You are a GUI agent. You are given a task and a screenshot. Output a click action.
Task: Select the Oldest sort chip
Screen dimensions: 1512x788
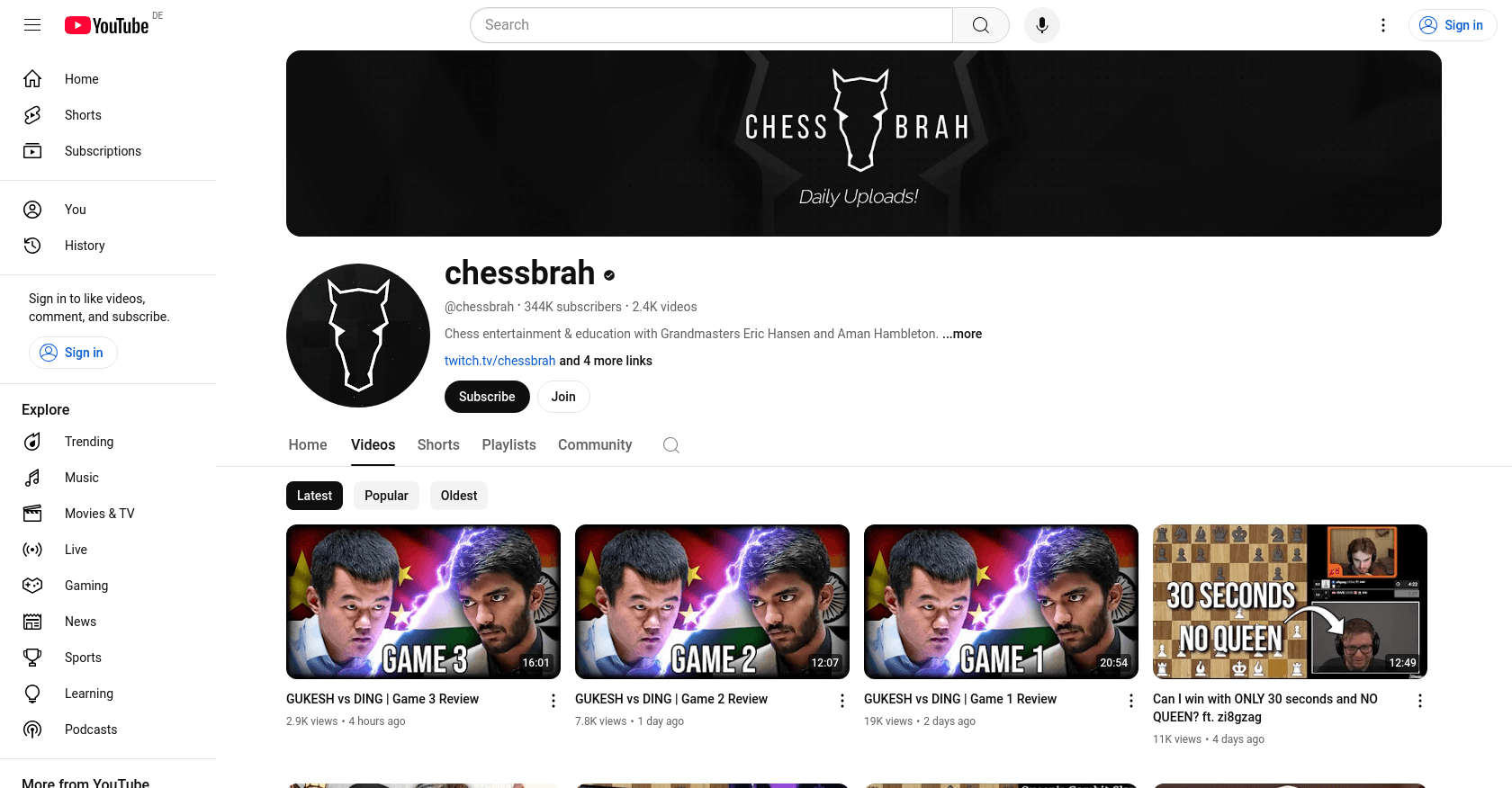coord(459,496)
